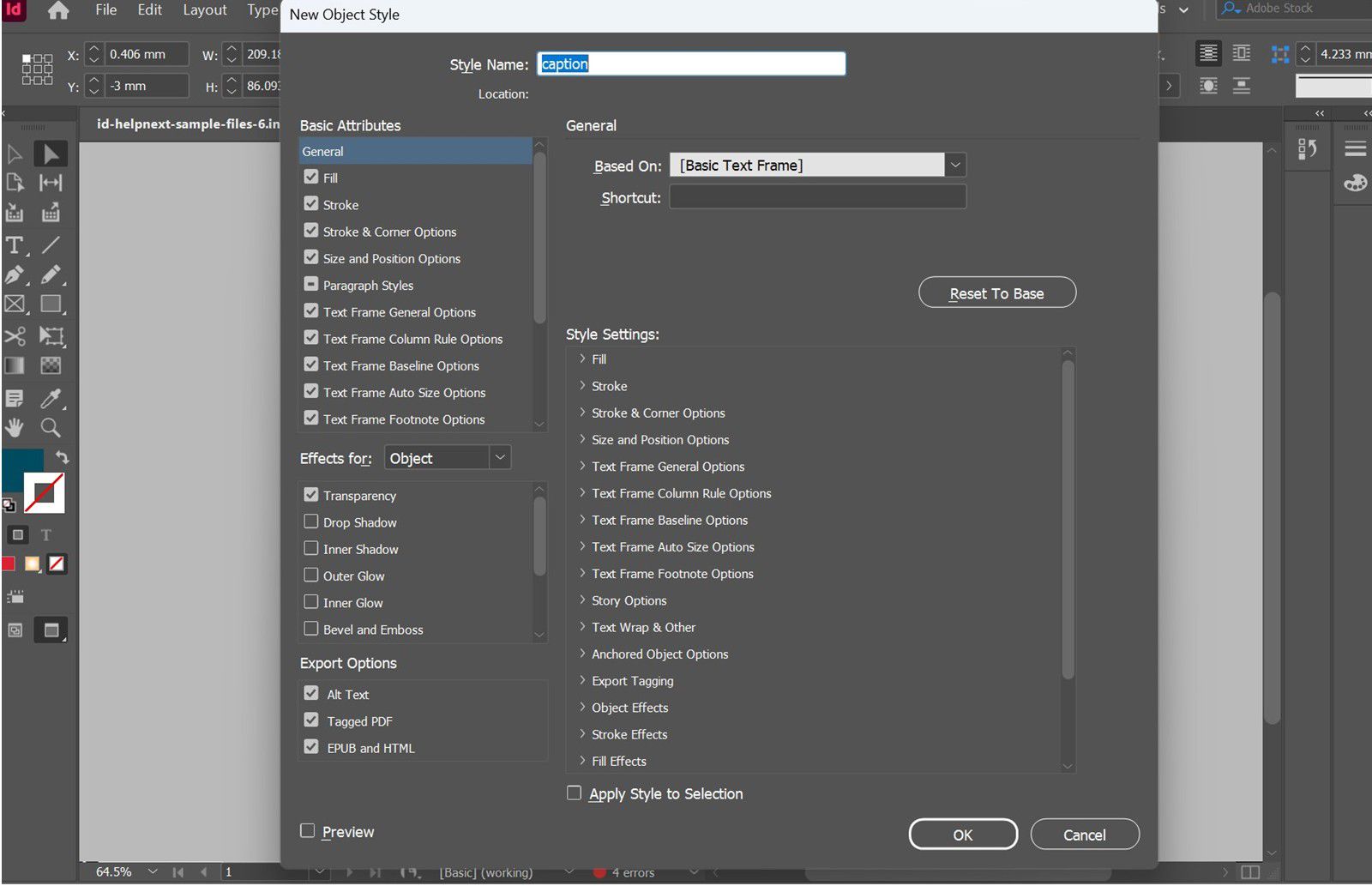Select the Page tool

point(15,183)
